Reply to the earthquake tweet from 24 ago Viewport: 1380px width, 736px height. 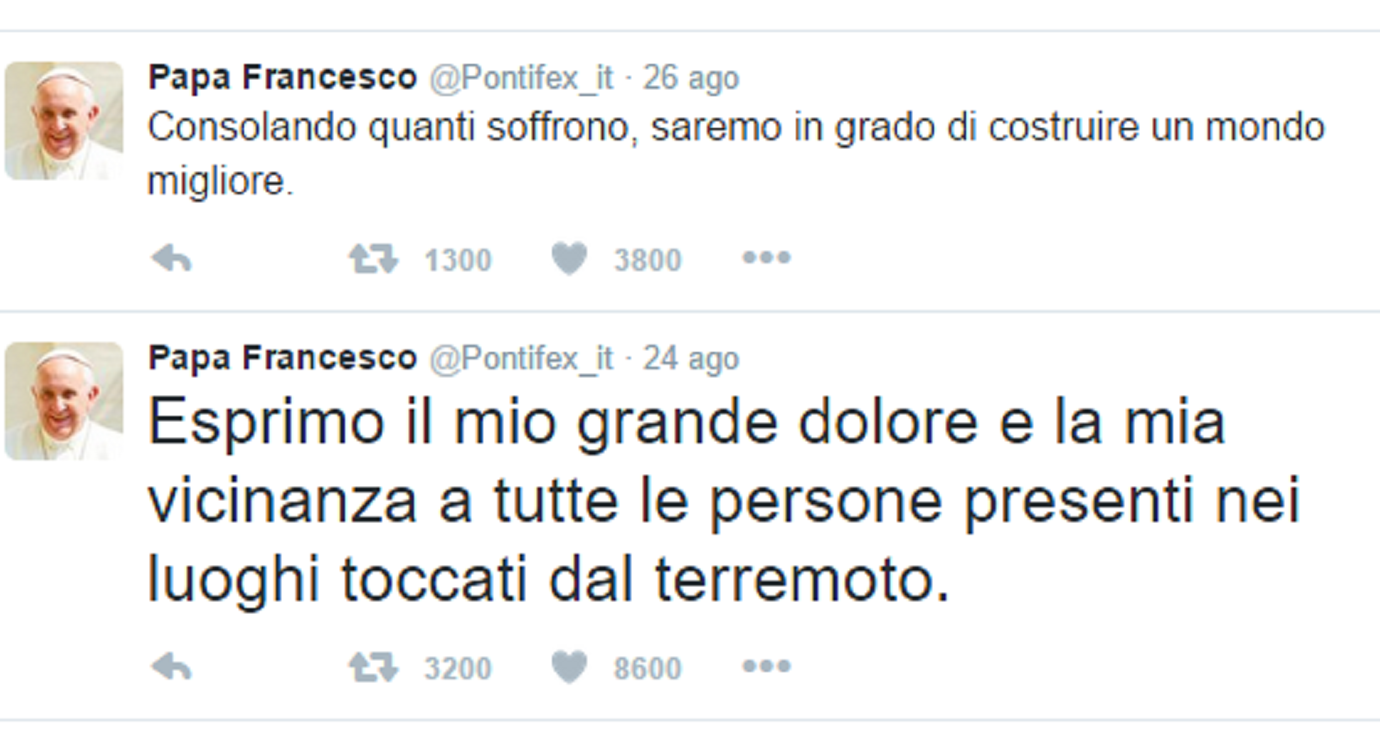[171, 667]
